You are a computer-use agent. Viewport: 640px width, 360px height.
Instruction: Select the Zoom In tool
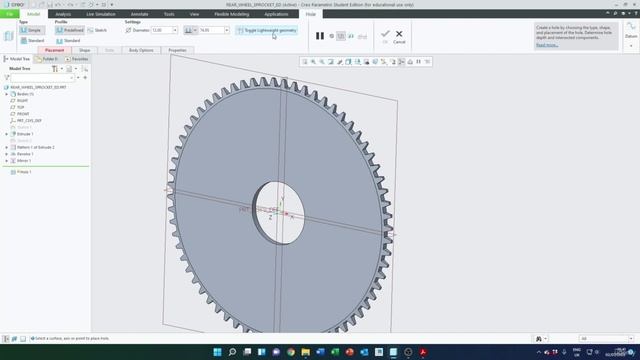pos(313,62)
